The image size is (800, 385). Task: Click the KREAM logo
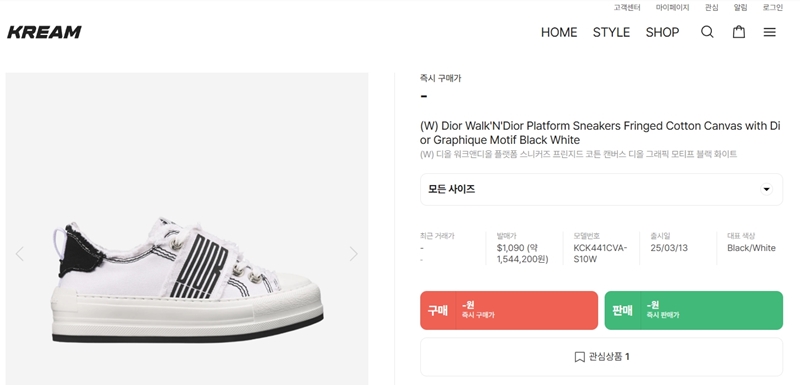[44, 32]
